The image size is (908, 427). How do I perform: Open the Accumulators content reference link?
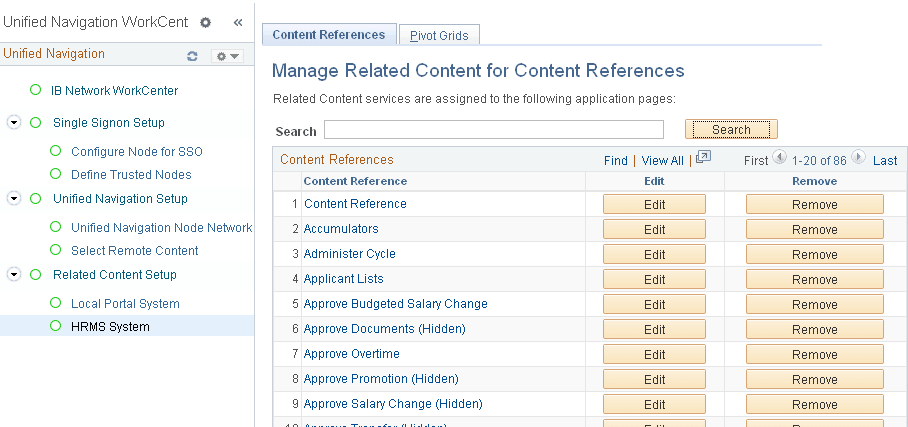(341, 229)
